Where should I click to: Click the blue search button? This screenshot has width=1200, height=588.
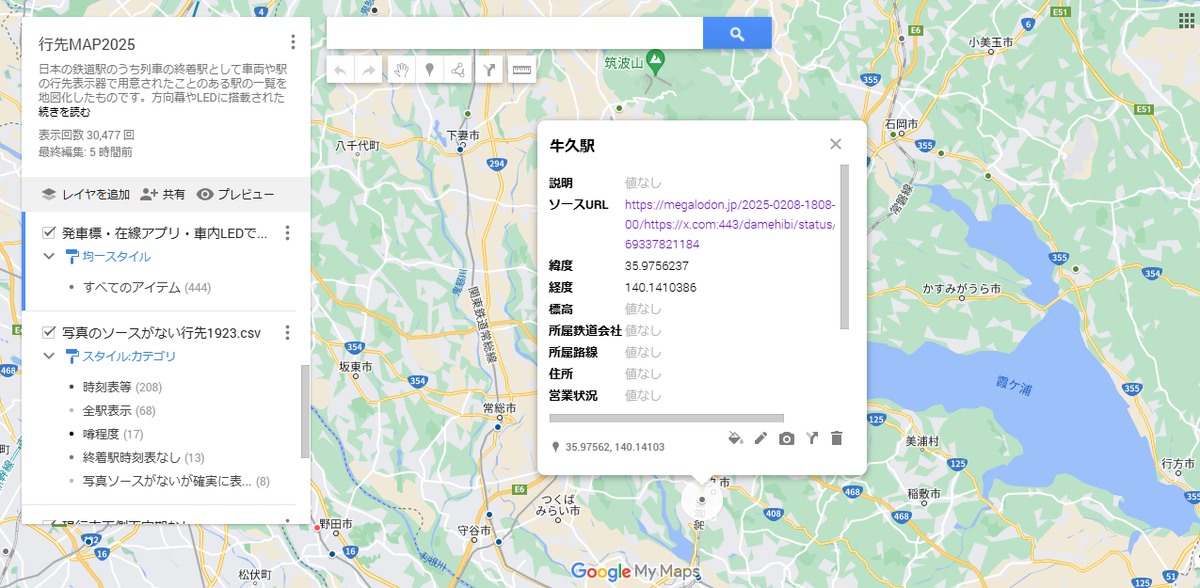pyautogui.click(x=737, y=34)
